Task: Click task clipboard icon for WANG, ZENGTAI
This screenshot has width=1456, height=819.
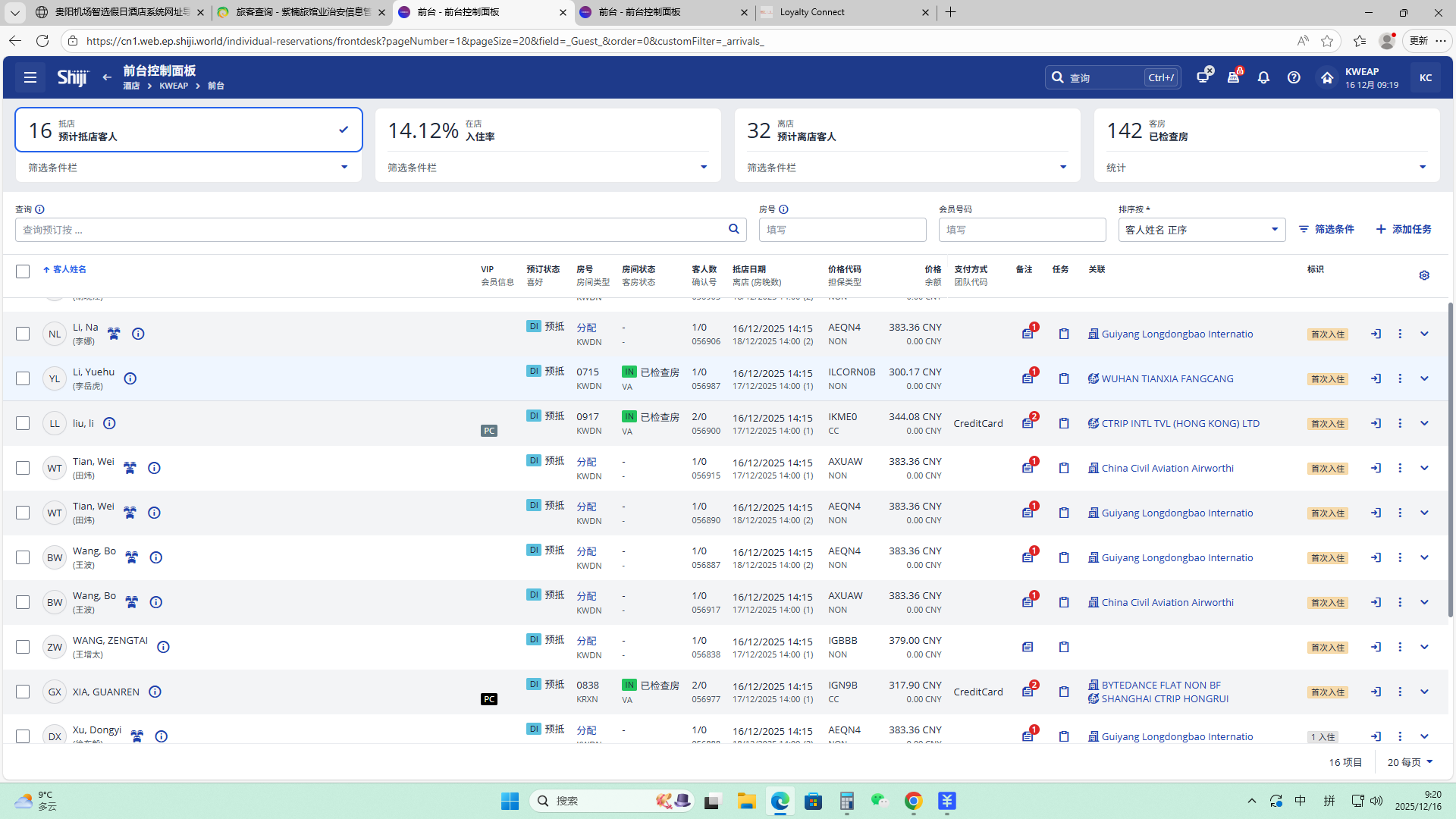Action: (1064, 647)
